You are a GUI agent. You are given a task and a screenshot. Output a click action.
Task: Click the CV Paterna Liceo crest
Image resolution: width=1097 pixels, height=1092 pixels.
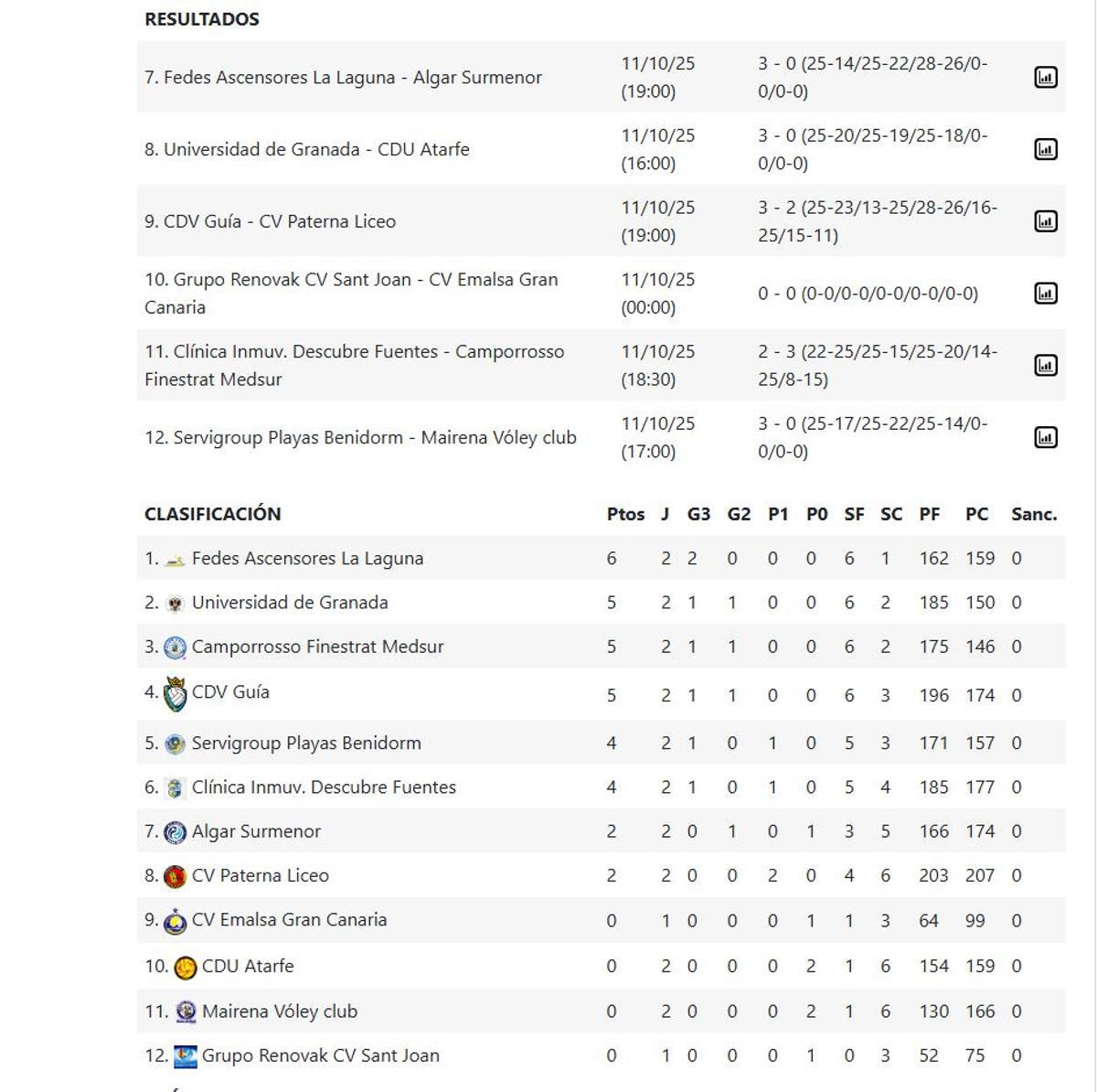tap(174, 874)
